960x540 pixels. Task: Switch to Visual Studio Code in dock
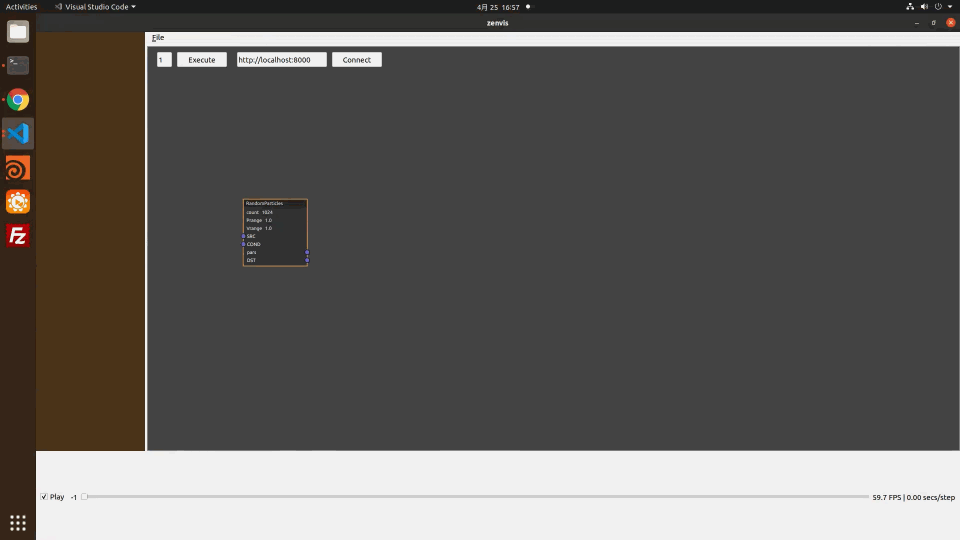[x=18, y=133]
